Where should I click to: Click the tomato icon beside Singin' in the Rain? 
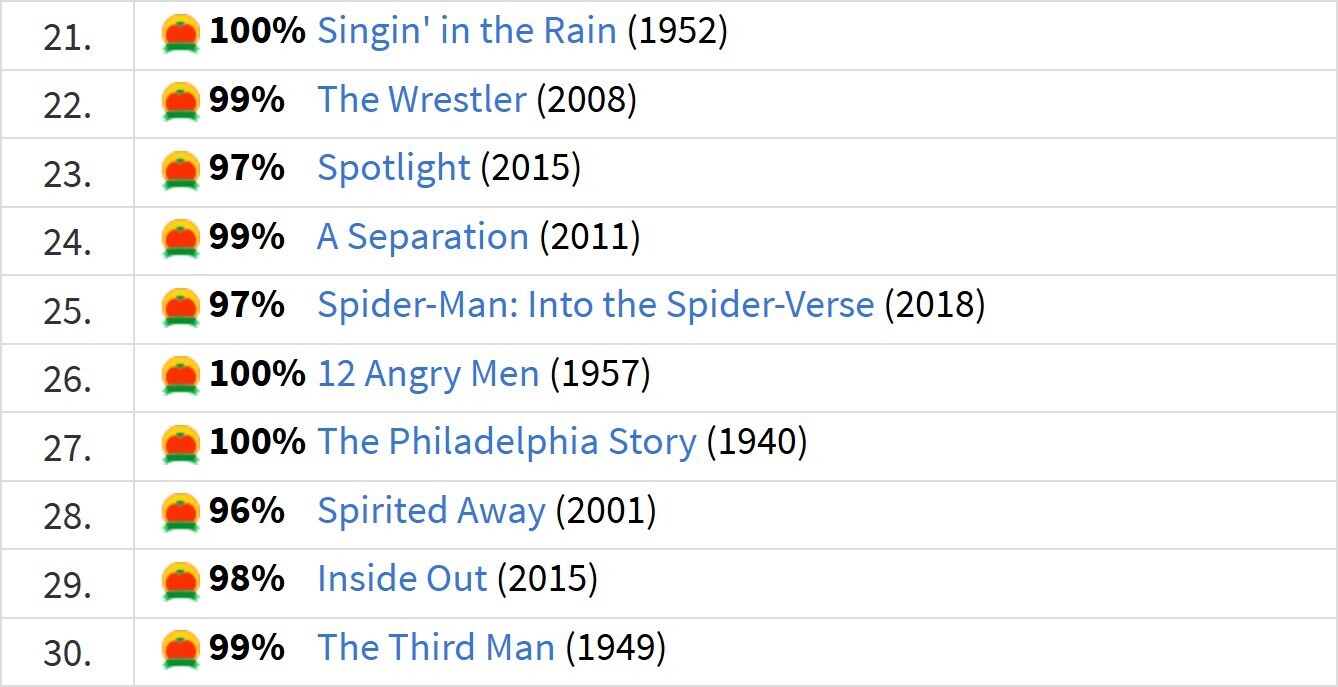coord(181,34)
